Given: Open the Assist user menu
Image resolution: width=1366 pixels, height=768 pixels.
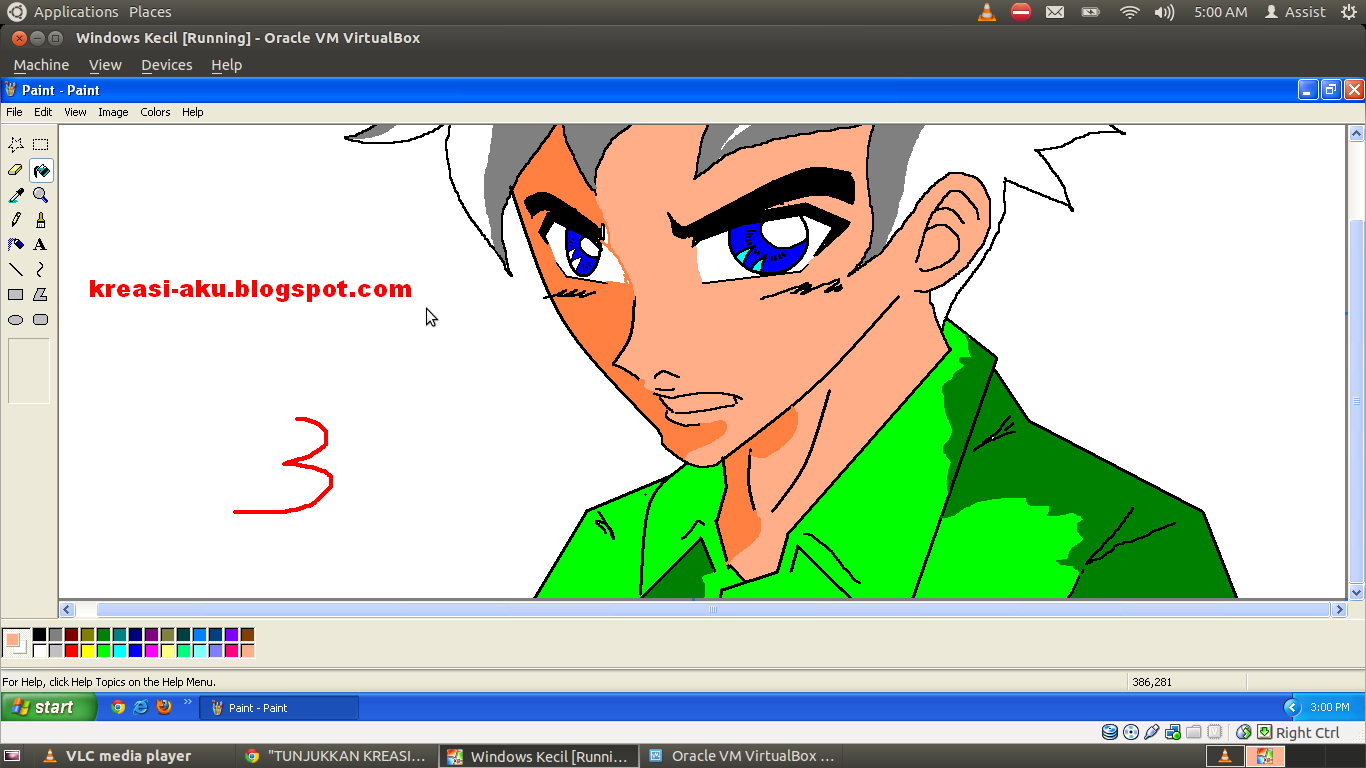Looking at the screenshot, I should tap(1296, 12).
